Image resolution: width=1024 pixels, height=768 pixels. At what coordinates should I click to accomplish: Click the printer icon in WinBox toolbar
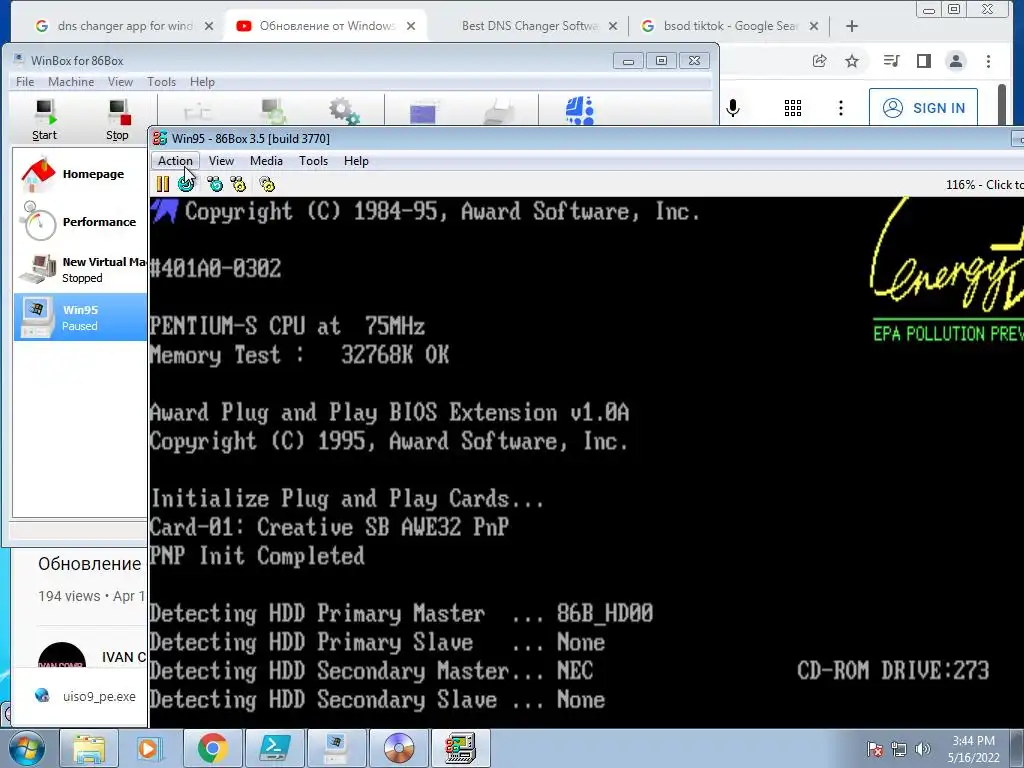500,112
